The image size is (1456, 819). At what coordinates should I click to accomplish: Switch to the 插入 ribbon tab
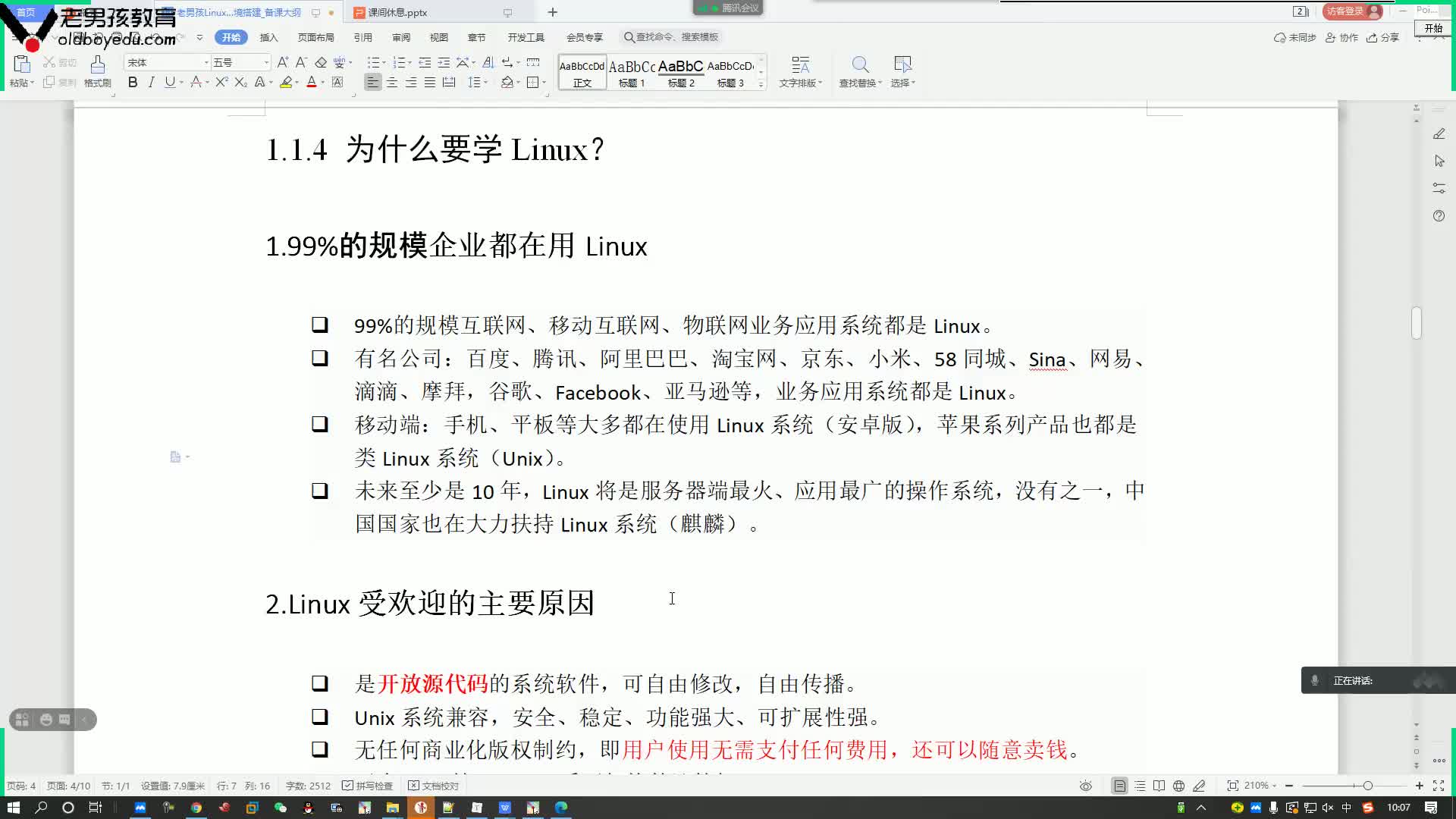pos(268,37)
